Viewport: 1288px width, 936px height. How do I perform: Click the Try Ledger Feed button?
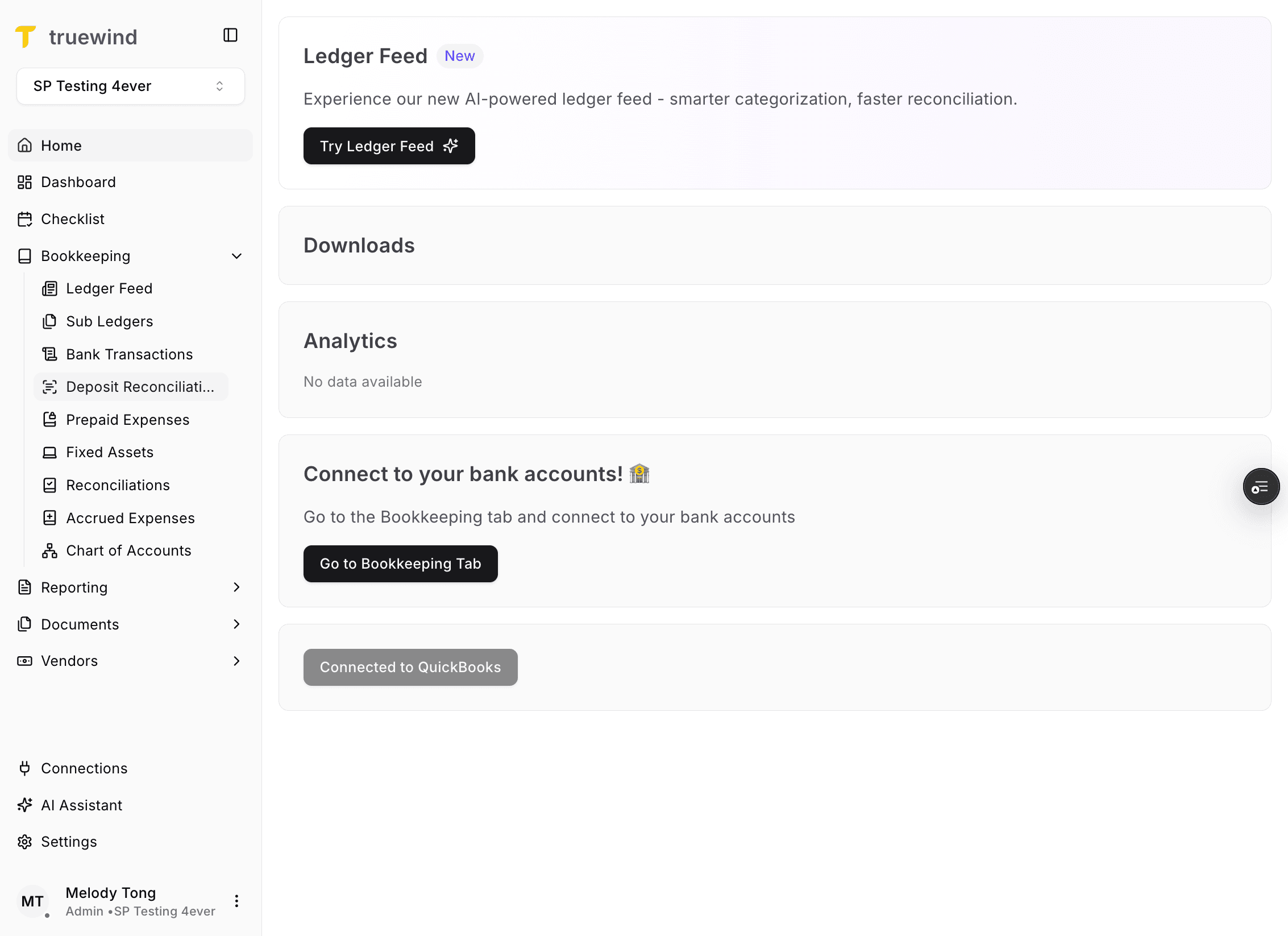point(389,146)
